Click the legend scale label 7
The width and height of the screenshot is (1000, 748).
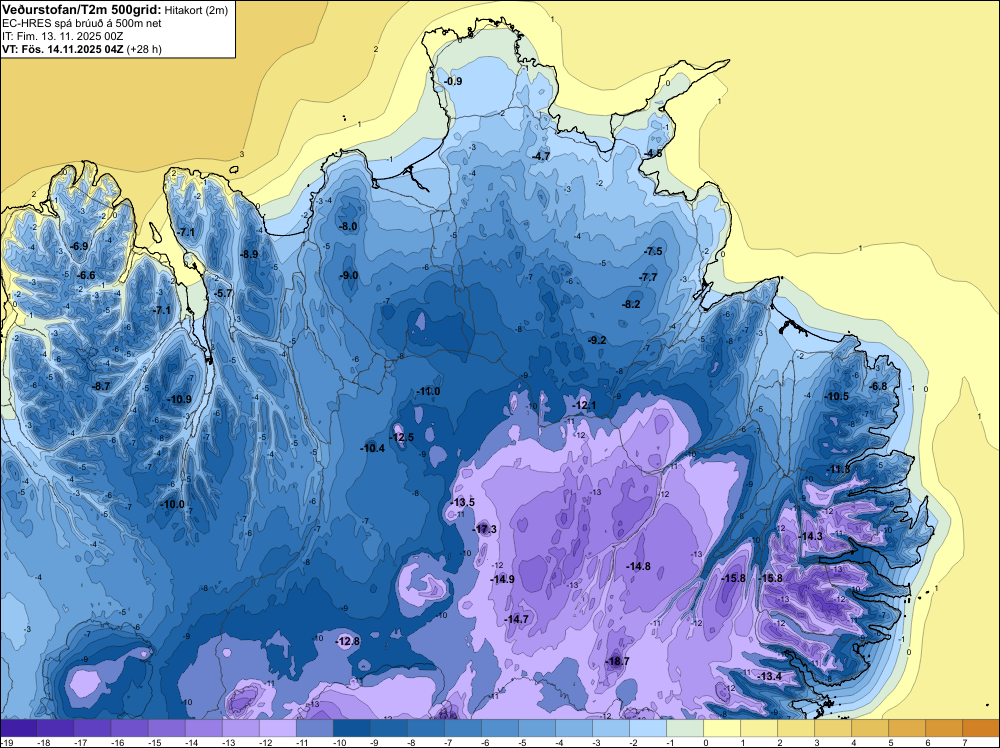click(x=964, y=742)
